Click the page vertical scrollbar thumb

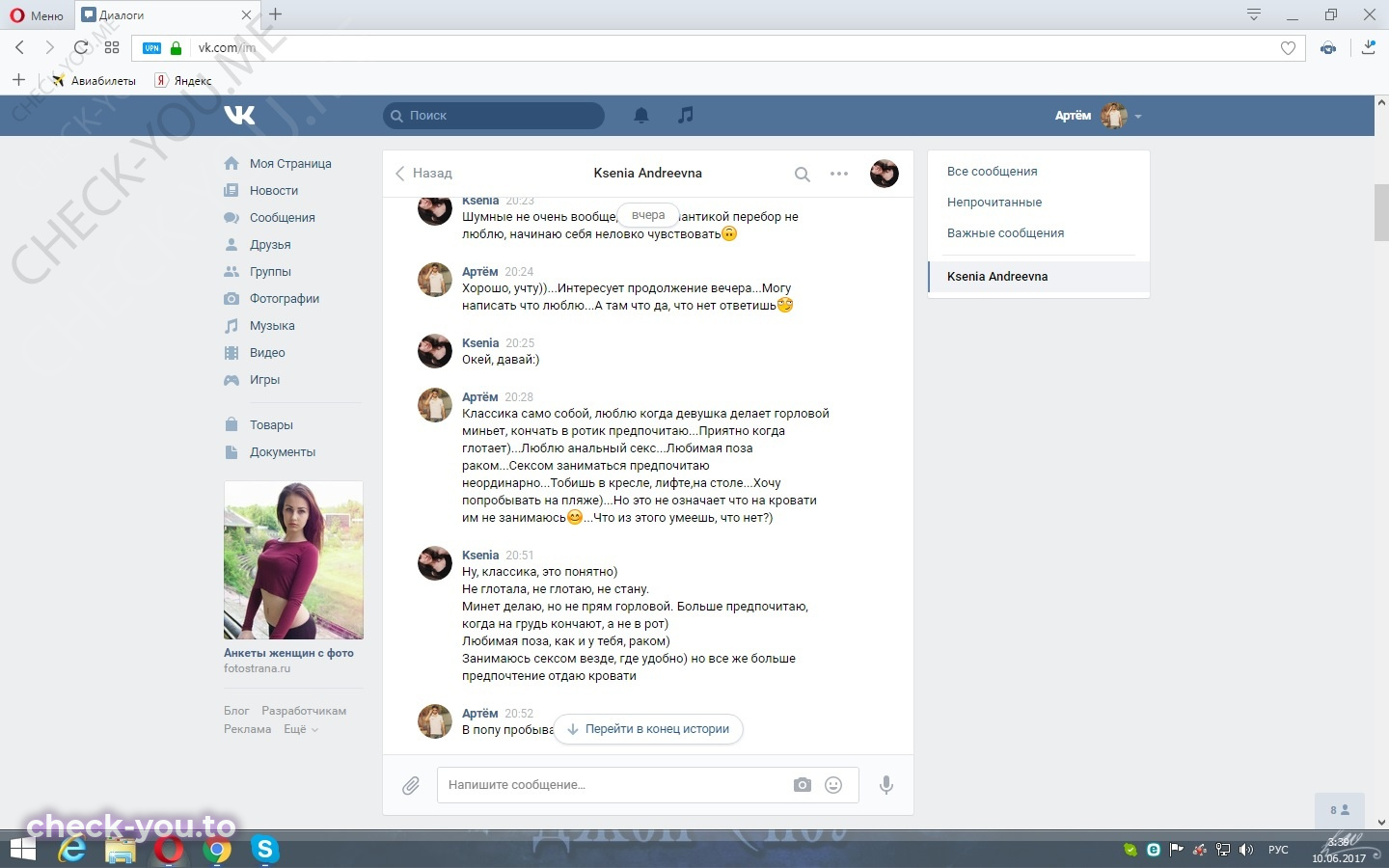[1381, 211]
